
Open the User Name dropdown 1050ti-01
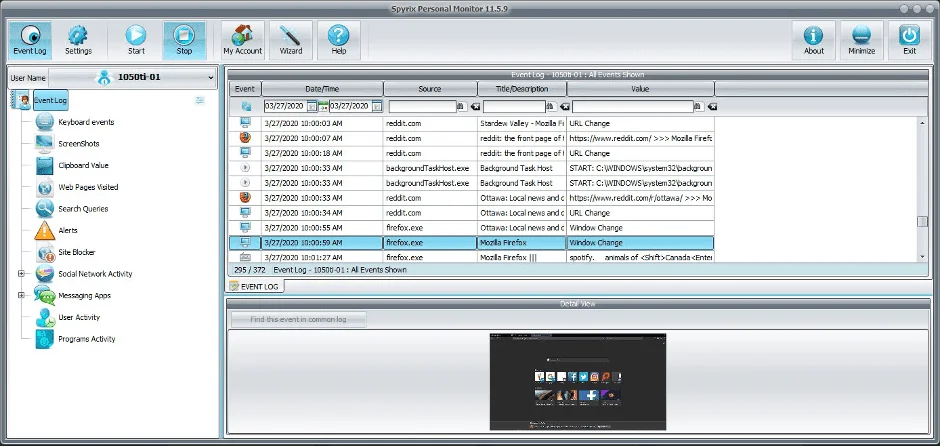(133, 77)
